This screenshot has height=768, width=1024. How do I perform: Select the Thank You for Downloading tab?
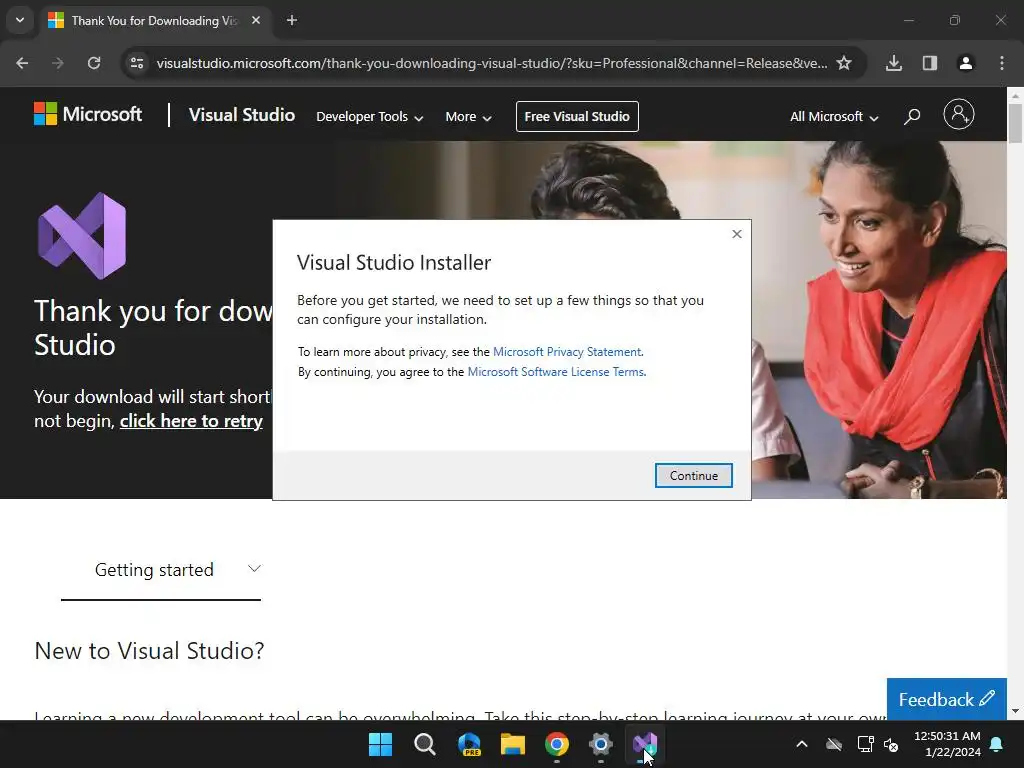click(x=155, y=21)
